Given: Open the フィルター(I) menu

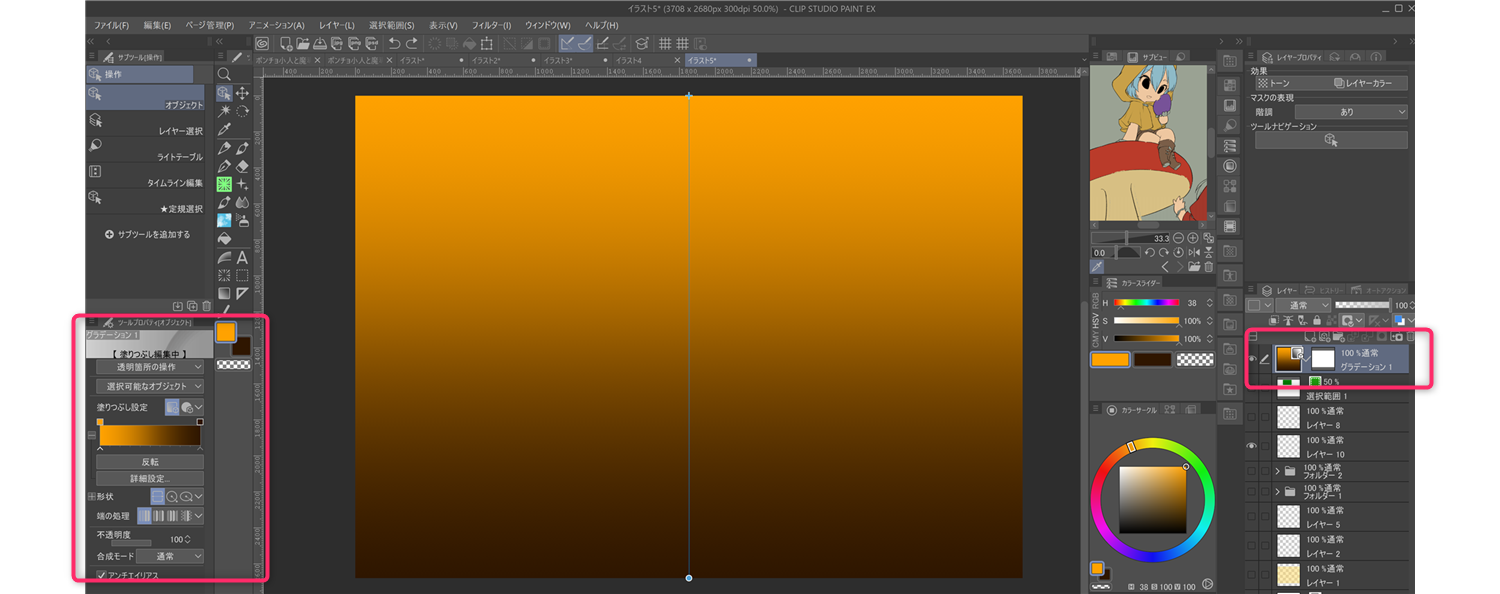Looking at the screenshot, I should pos(491,25).
